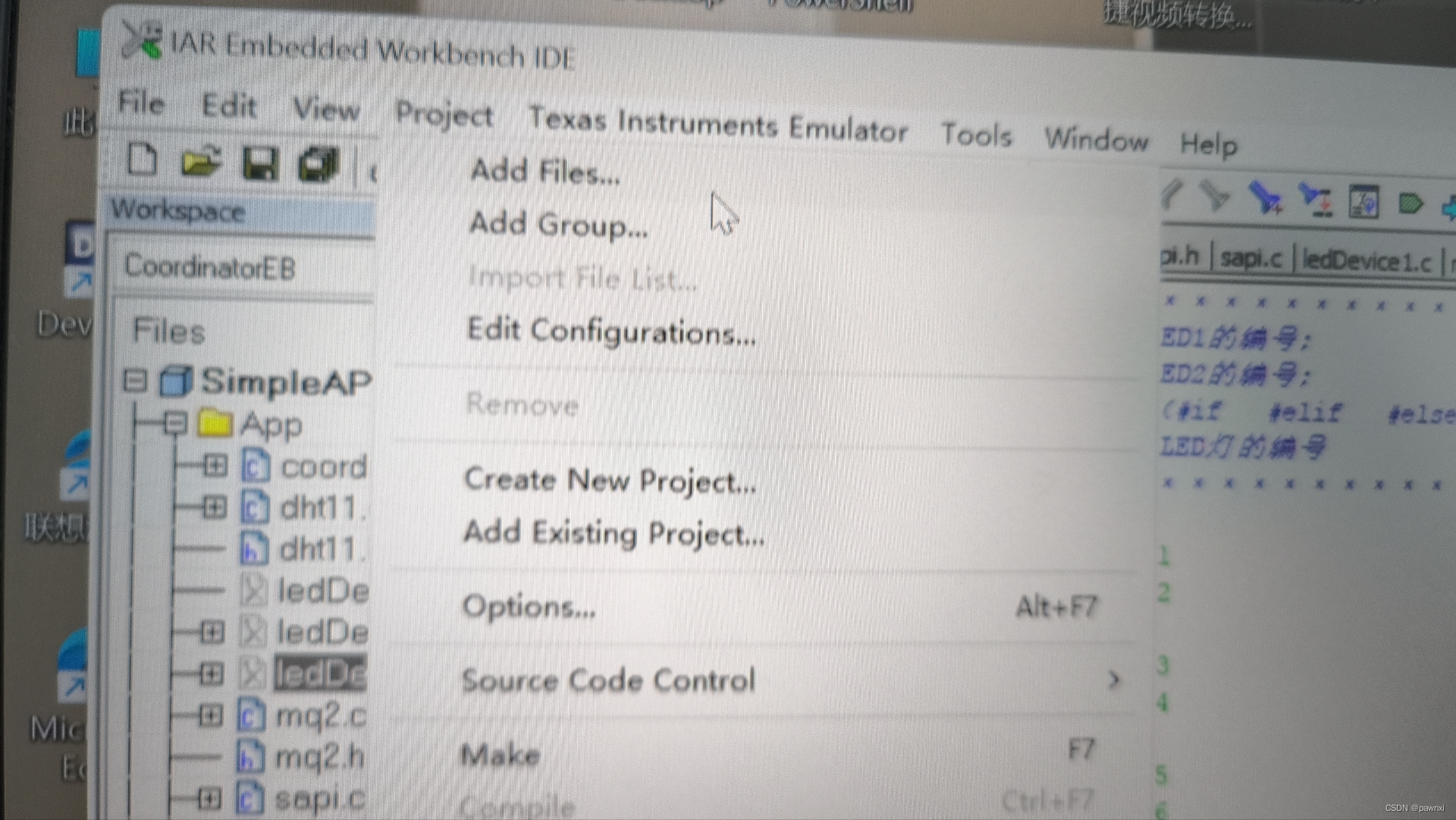Select Create New Project from the menu
The height and width of the screenshot is (820, 1456).
610,481
